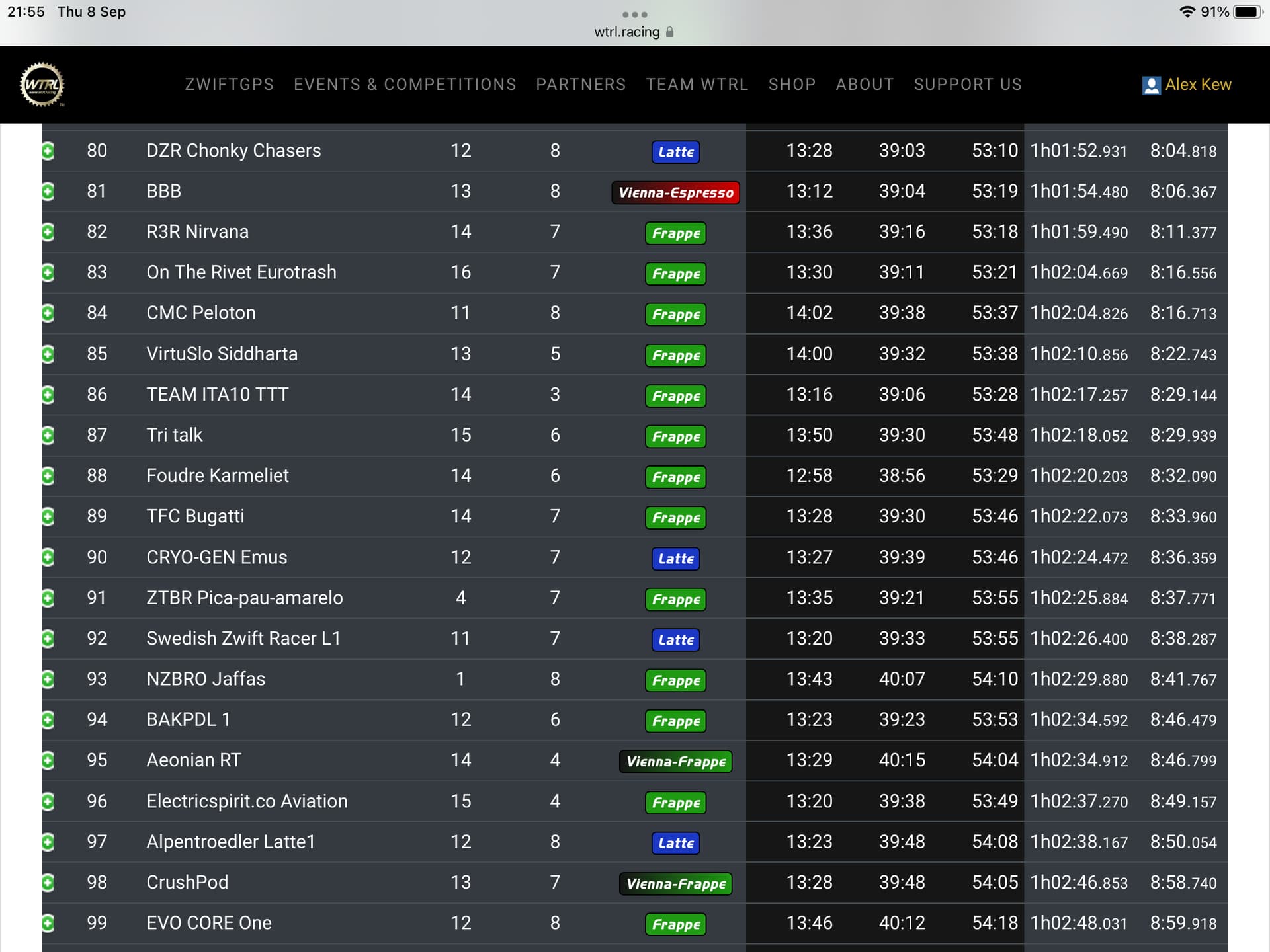Click the WTRL logo icon
This screenshot has width=1270, height=952.
(x=42, y=85)
